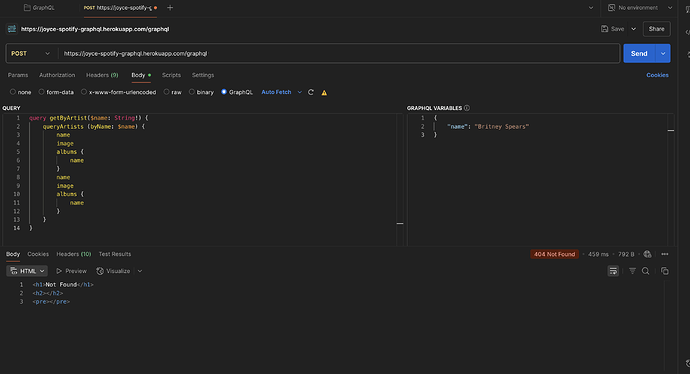Send the GraphQL request
Viewport: 690px width, 374px height.
click(x=639, y=54)
